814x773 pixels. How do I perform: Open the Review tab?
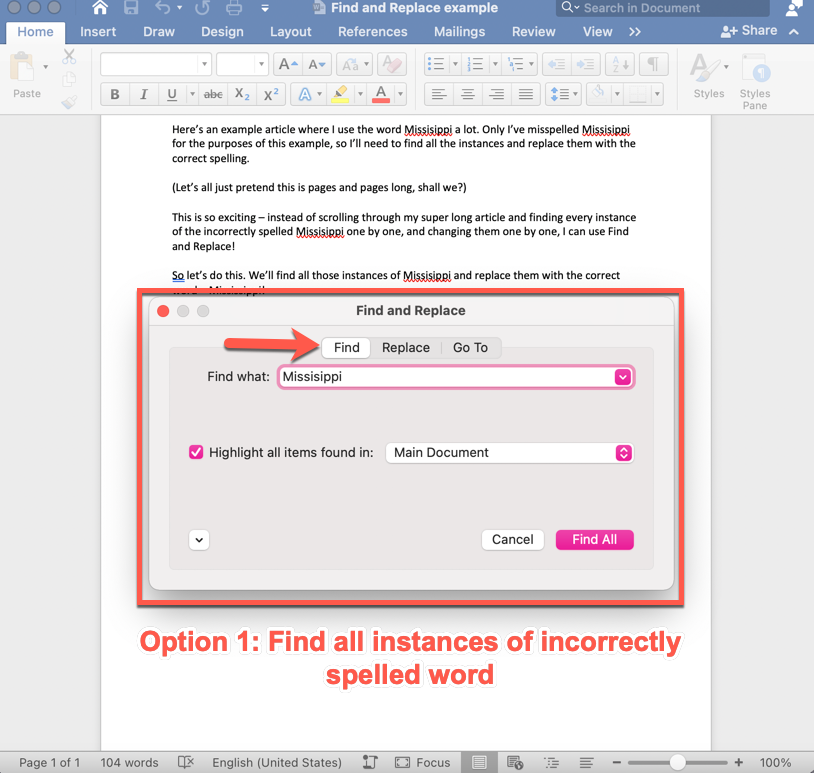tap(534, 32)
